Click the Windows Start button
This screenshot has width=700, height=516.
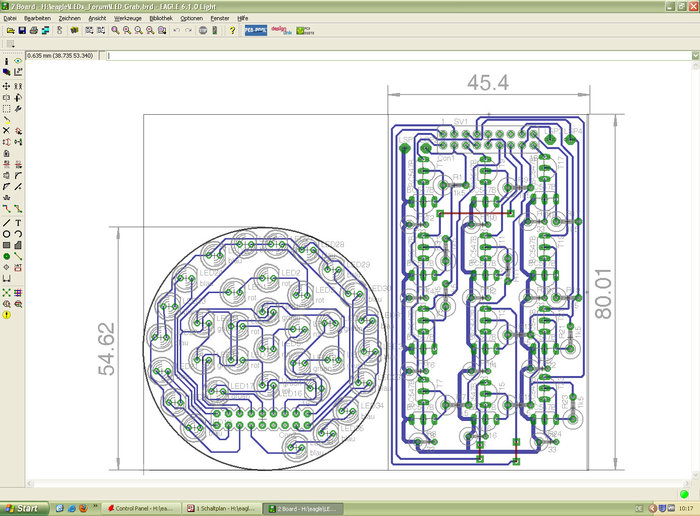pyautogui.click(x=24, y=508)
